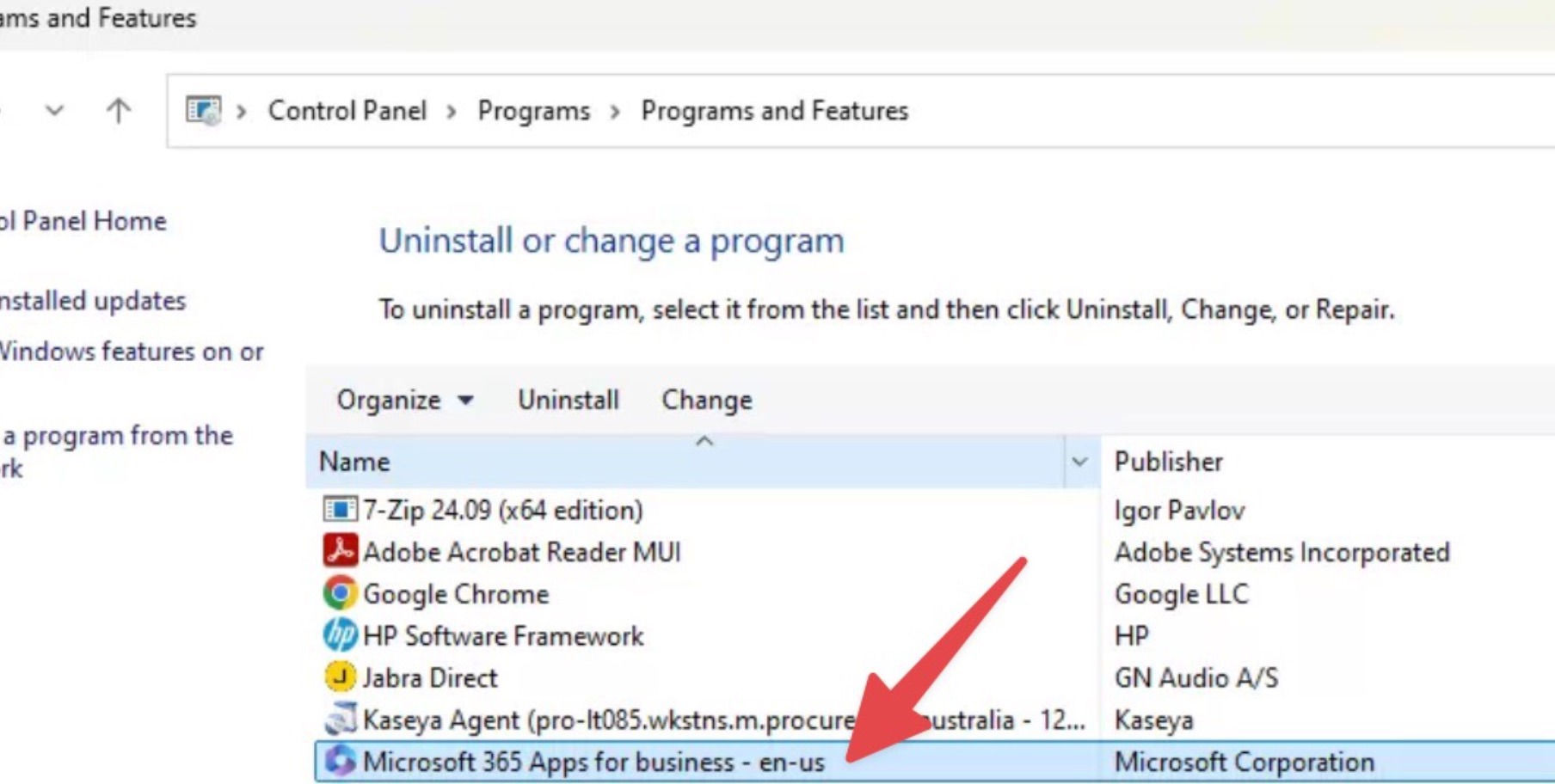Click GN Audio A/S publisher cell
This screenshot has height=784, width=1555.
pos(1195,678)
